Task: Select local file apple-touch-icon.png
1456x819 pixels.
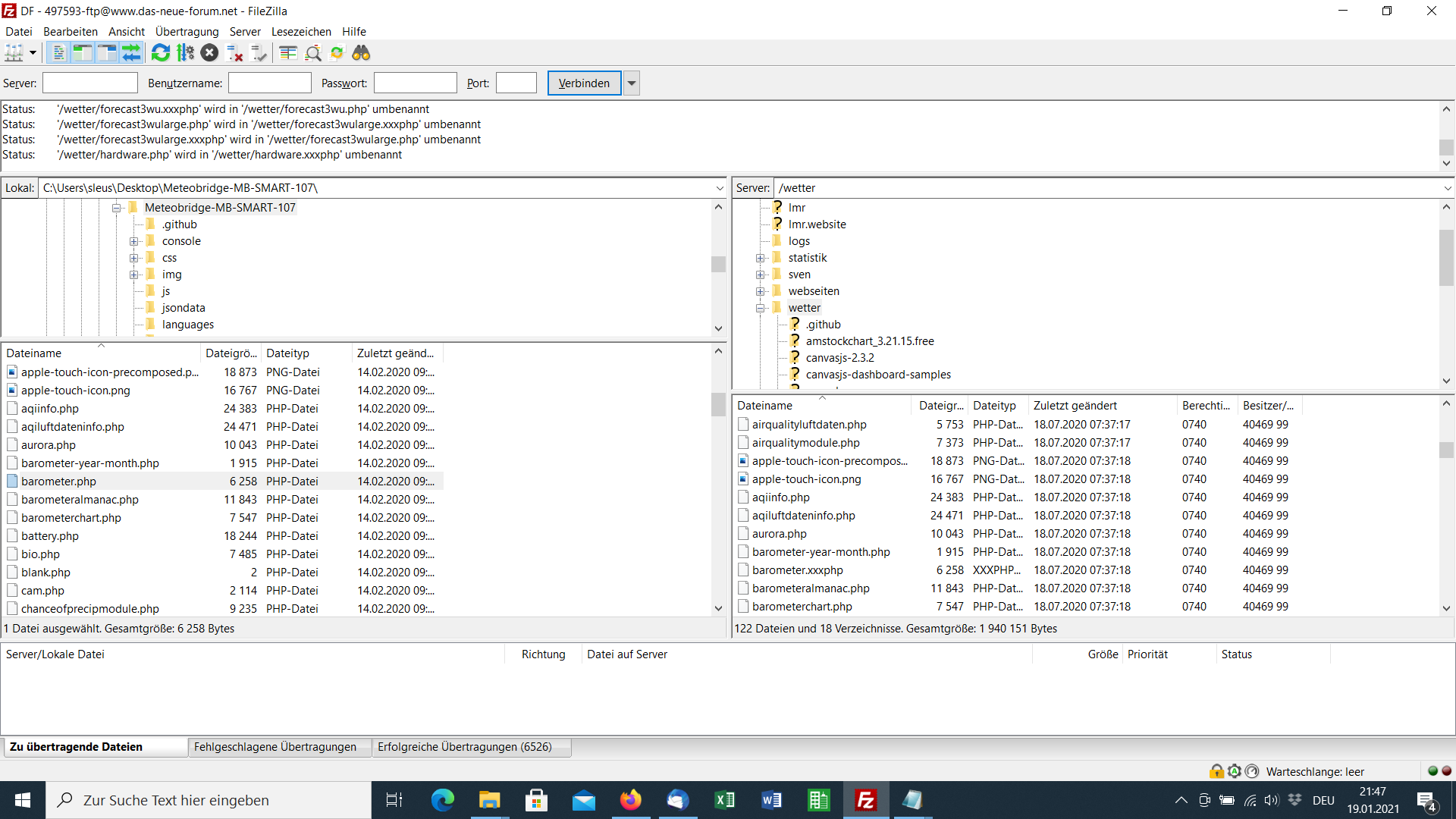Action: click(223, 391)
